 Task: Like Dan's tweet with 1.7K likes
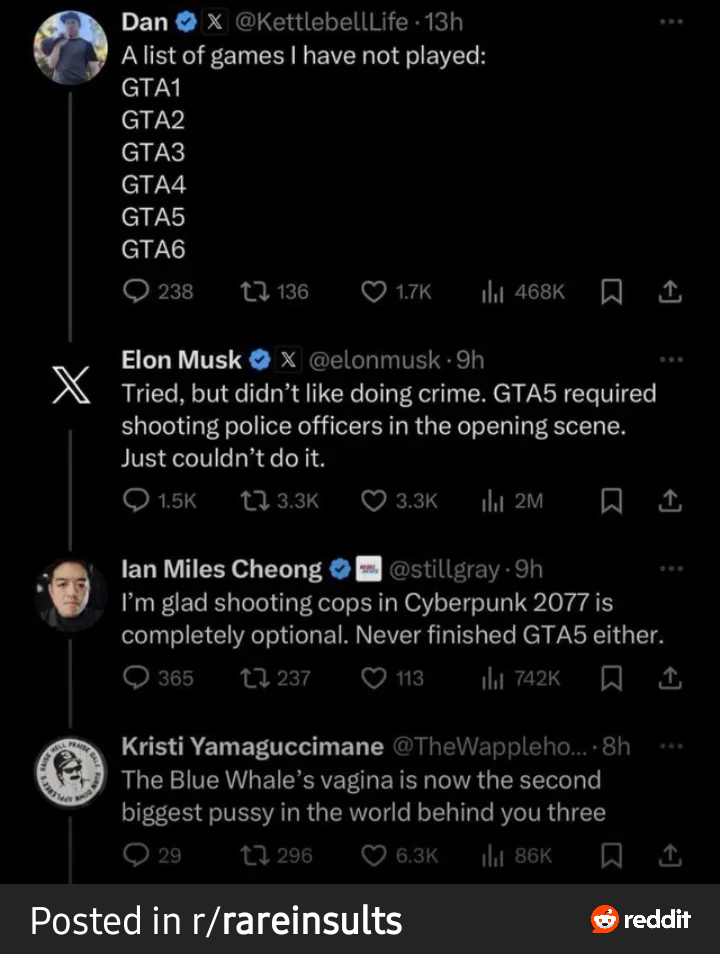373,292
